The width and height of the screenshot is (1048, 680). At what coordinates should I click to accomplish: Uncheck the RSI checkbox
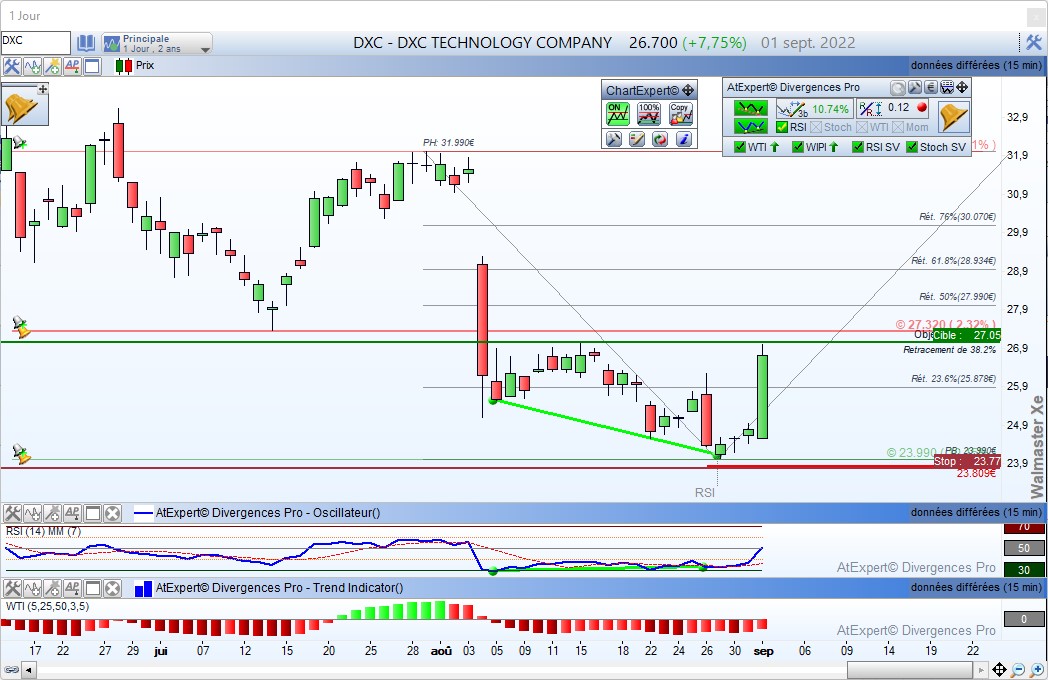point(782,127)
